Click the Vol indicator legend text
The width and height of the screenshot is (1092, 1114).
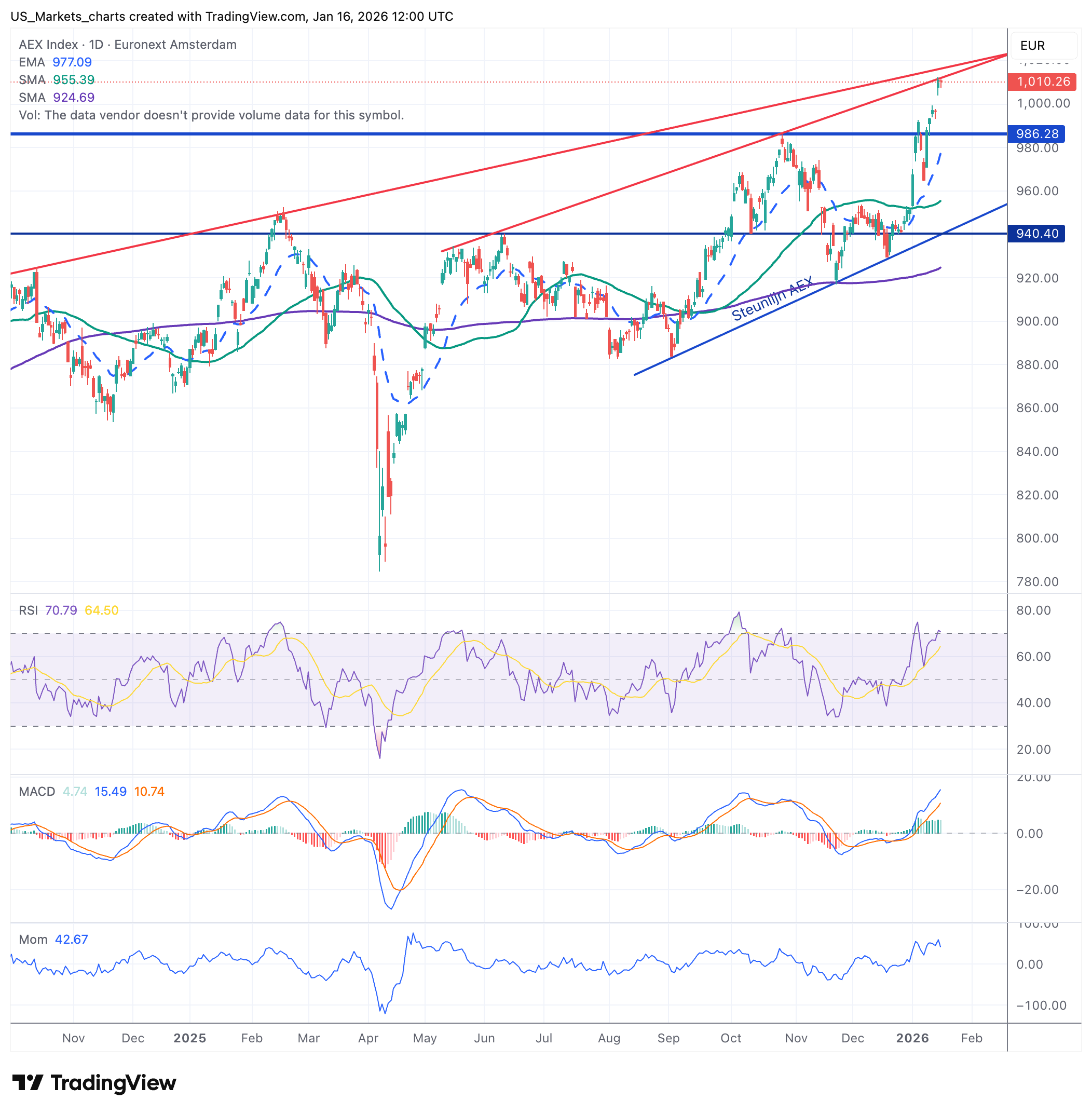point(211,115)
